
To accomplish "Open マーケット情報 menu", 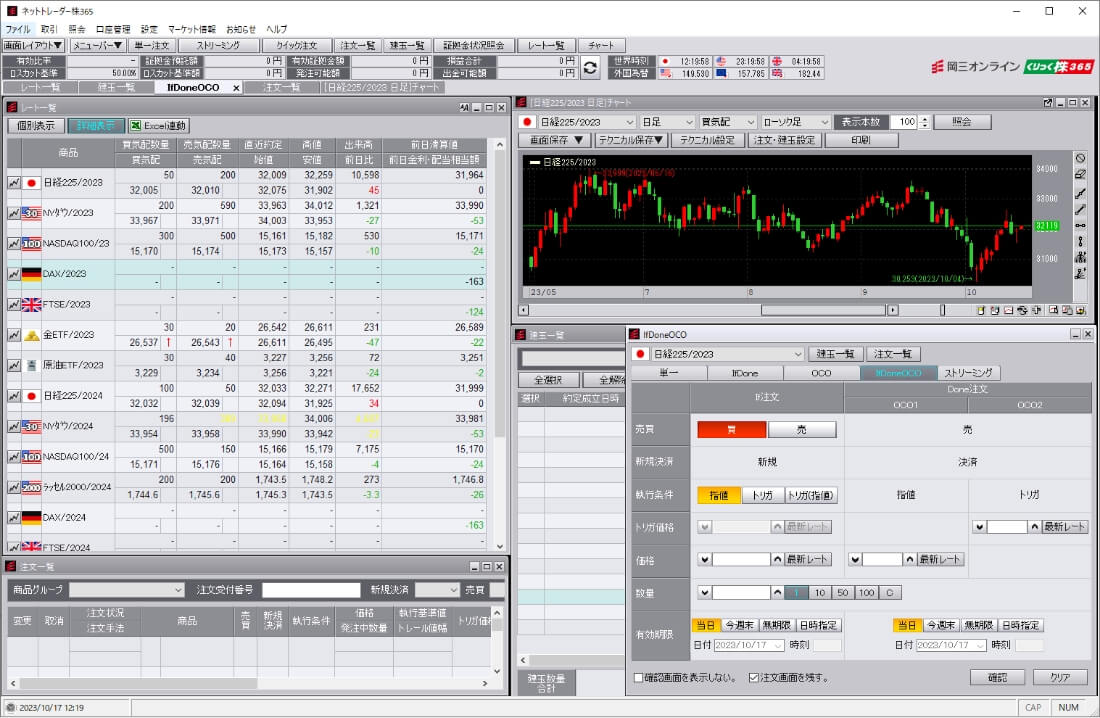I will coord(192,29).
